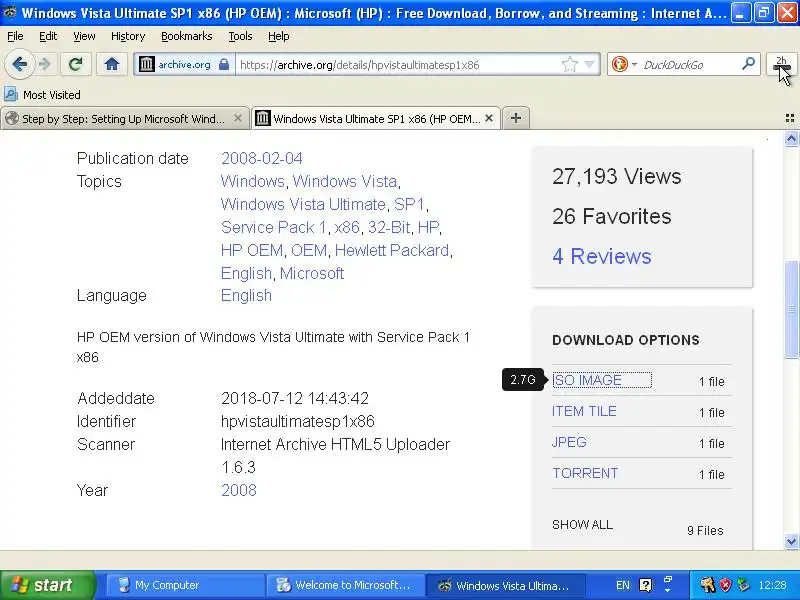Reload the current page
This screenshot has width=800, height=600.
[76, 64]
